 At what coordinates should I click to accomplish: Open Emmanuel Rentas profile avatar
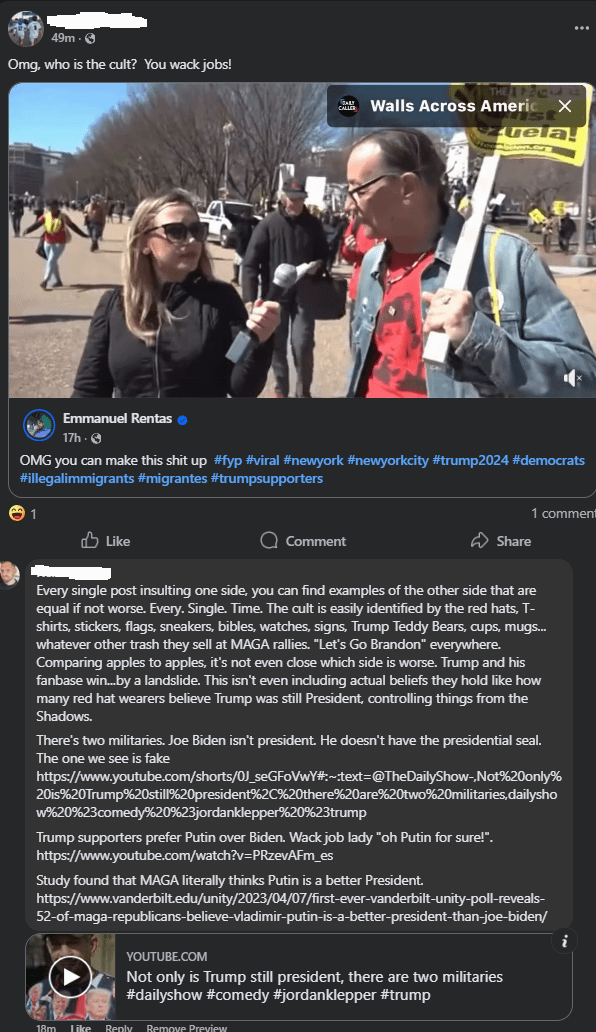[39, 425]
